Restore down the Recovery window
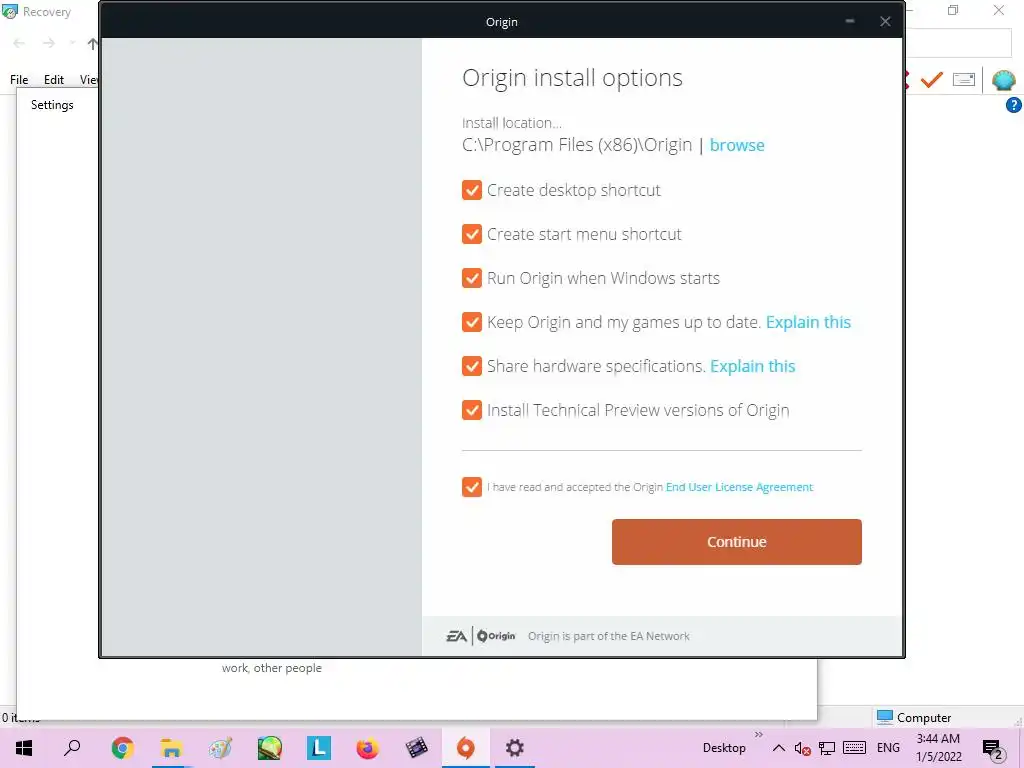Image resolution: width=1024 pixels, height=768 pixels. point(953,10)
